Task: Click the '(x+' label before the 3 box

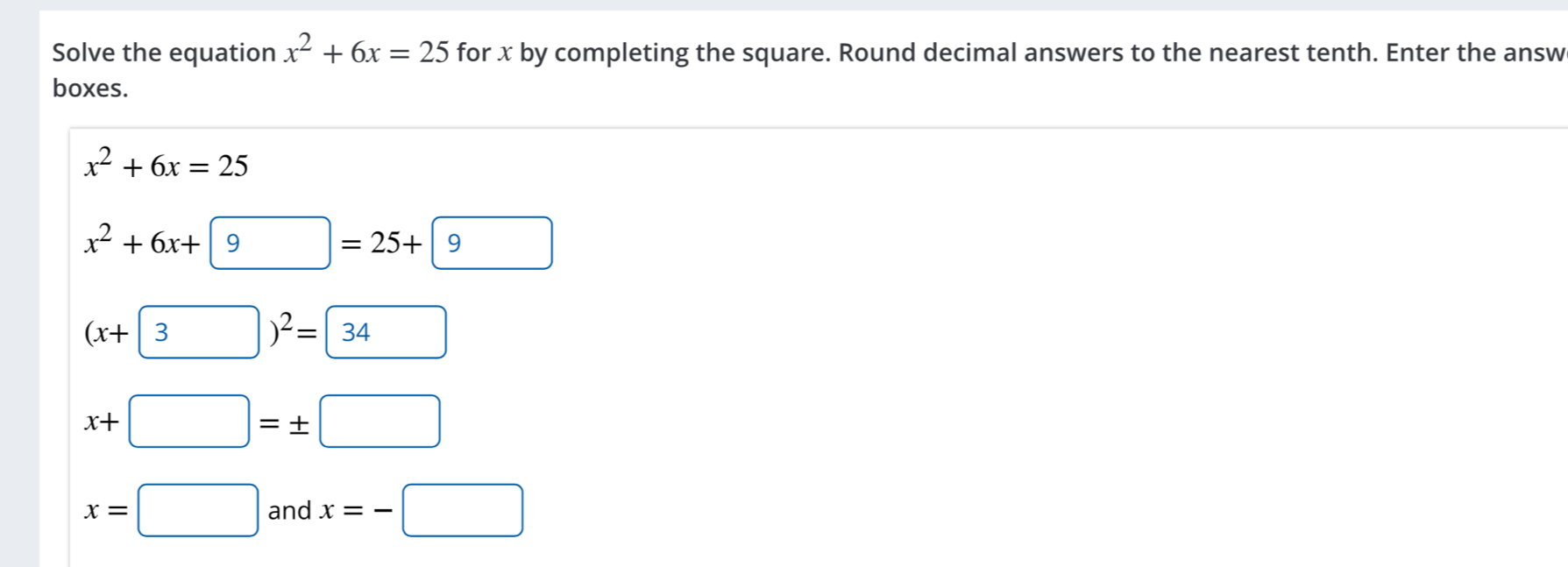Action: [107, 333]
